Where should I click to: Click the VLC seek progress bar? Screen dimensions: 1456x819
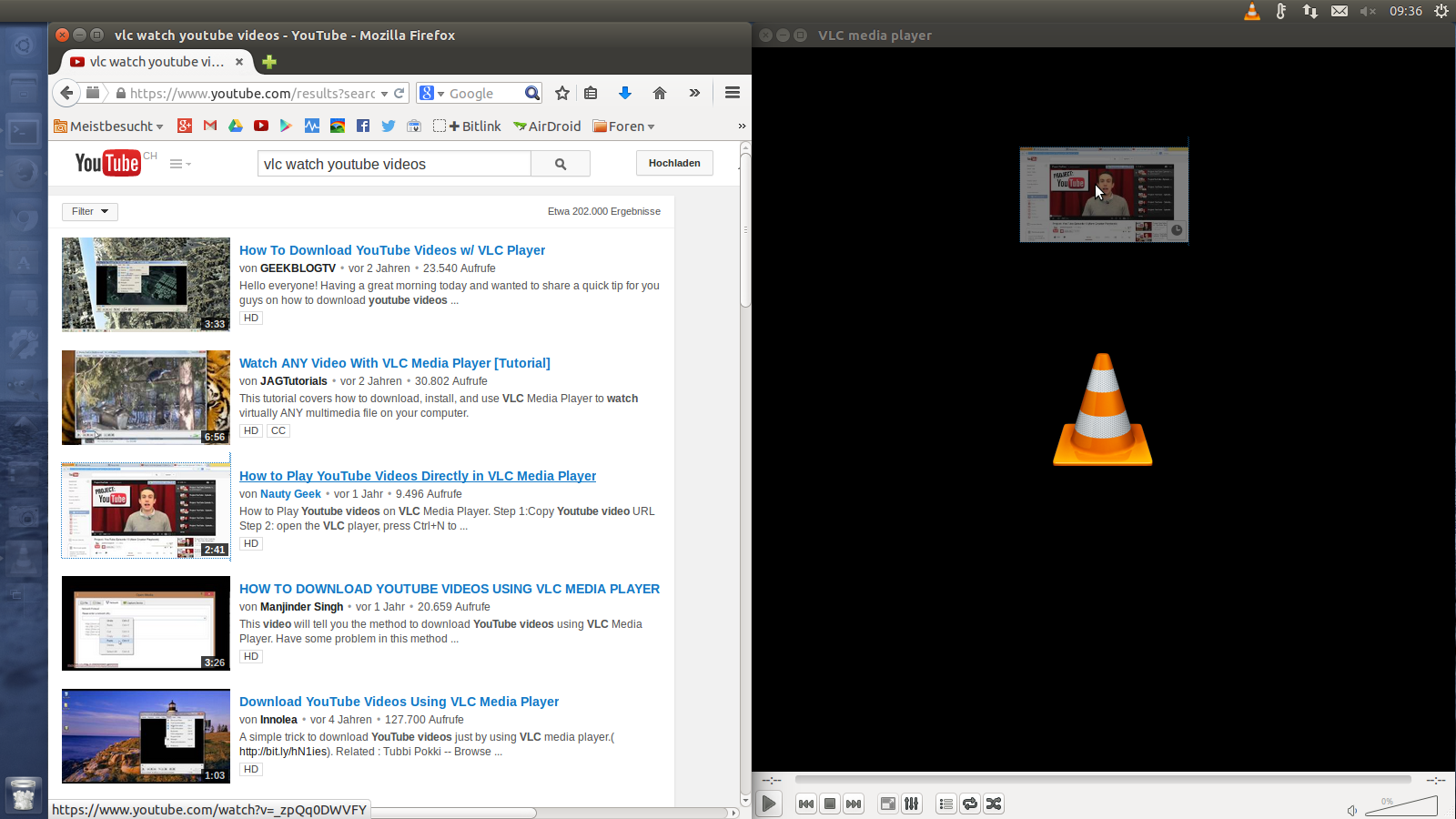(1103, 780)
